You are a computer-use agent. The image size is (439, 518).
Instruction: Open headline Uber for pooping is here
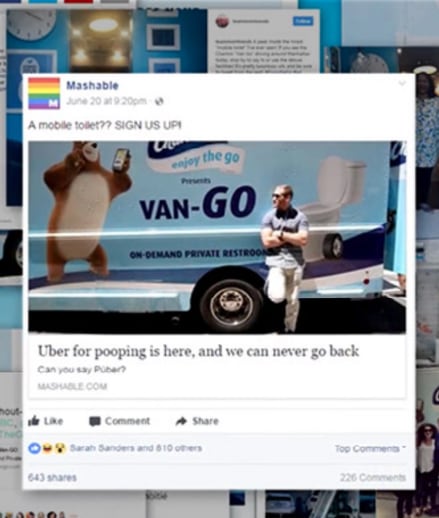(198, 351)
